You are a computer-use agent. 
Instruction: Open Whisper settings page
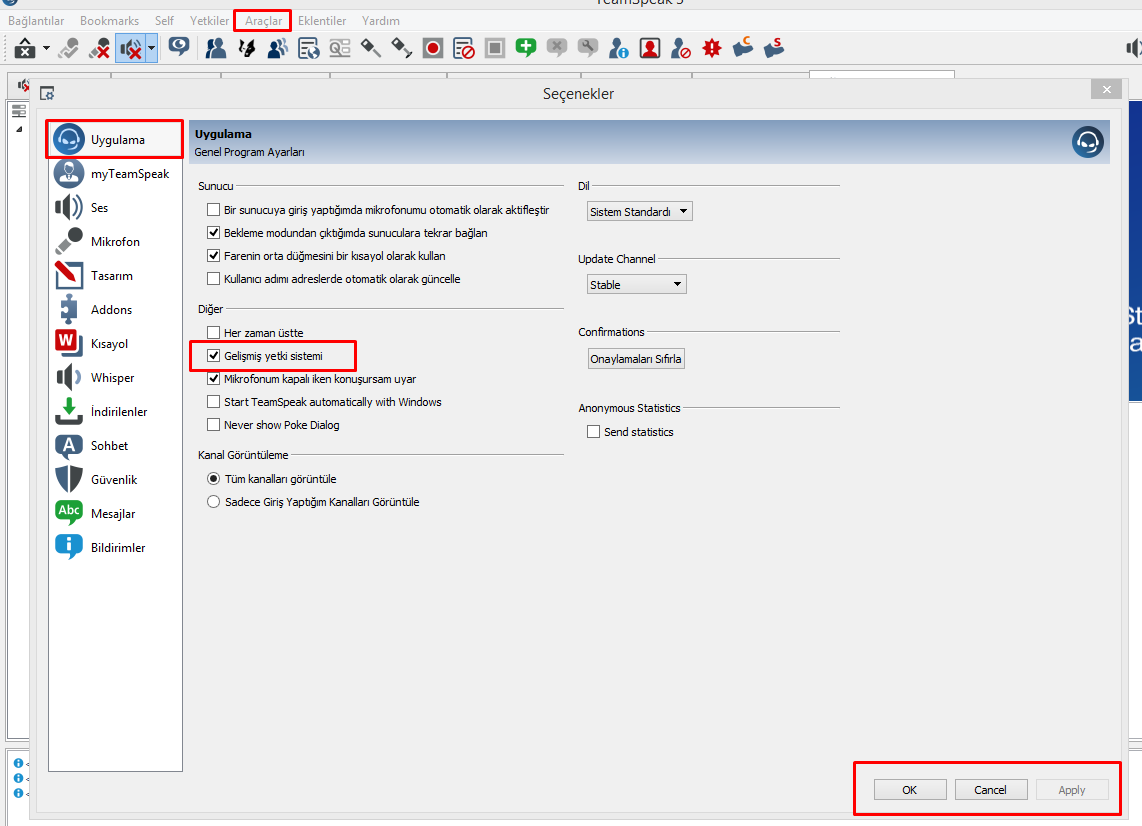pyautogui.click(x=115, y=377)
